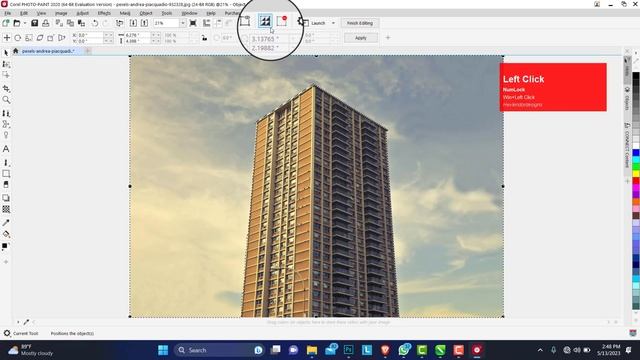This screenshot has height=360, width=640.
Task: Click the Save disk icon
Action: coord(34,23)
